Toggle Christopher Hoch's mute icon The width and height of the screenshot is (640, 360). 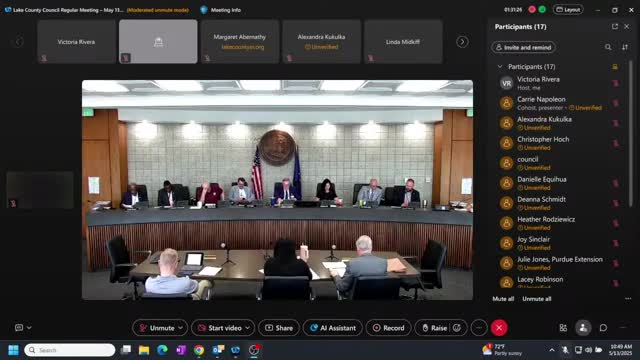coord(616,143)
